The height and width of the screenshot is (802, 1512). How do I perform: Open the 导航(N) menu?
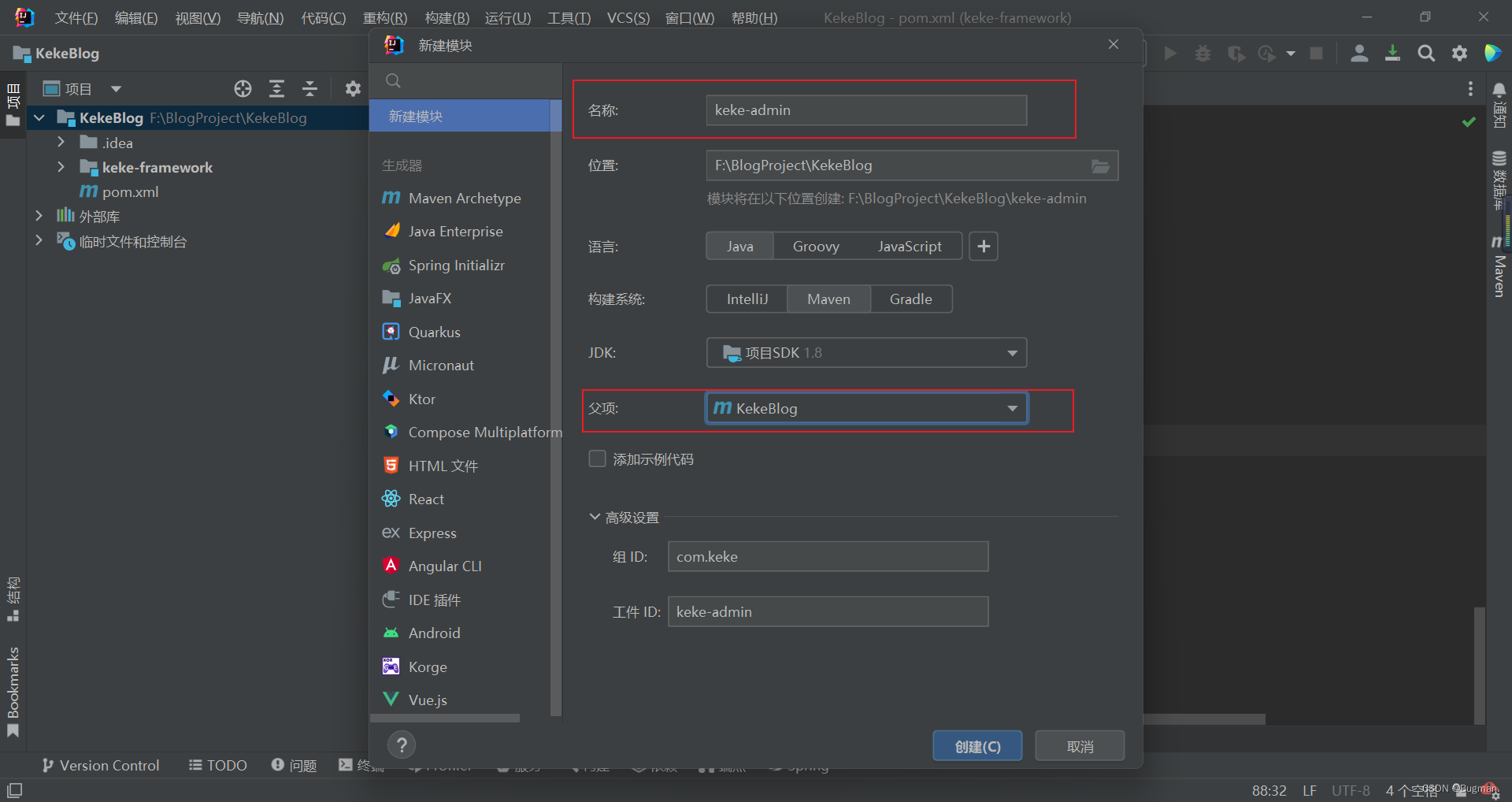261,17
